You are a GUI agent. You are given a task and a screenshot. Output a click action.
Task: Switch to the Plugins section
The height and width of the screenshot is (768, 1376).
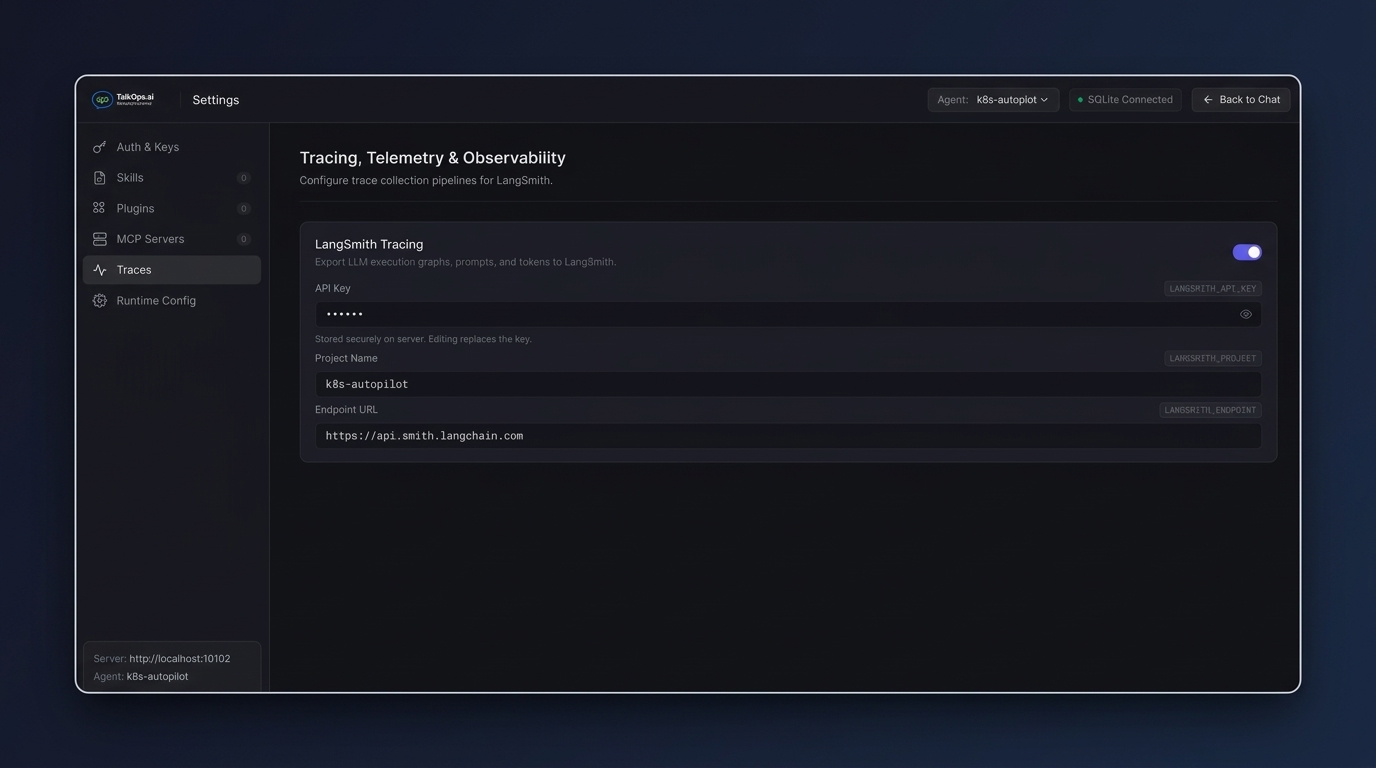172,208
